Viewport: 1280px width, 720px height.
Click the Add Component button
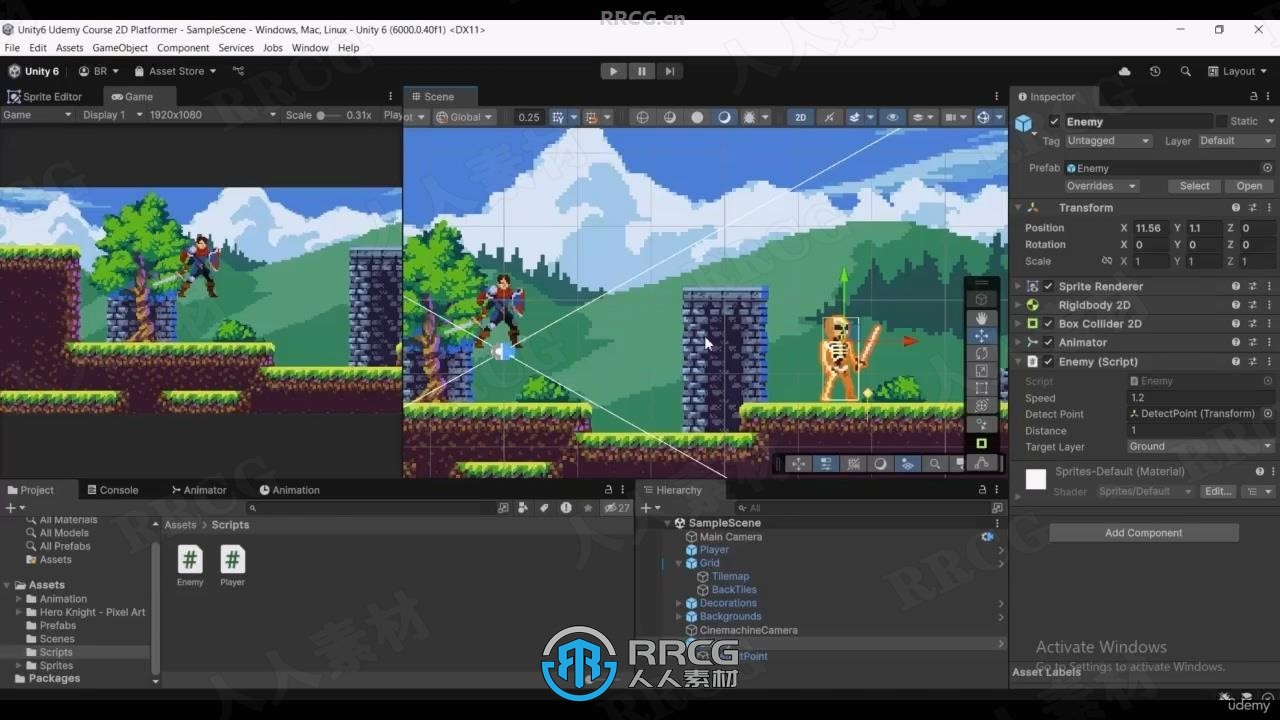[1143, 533]
